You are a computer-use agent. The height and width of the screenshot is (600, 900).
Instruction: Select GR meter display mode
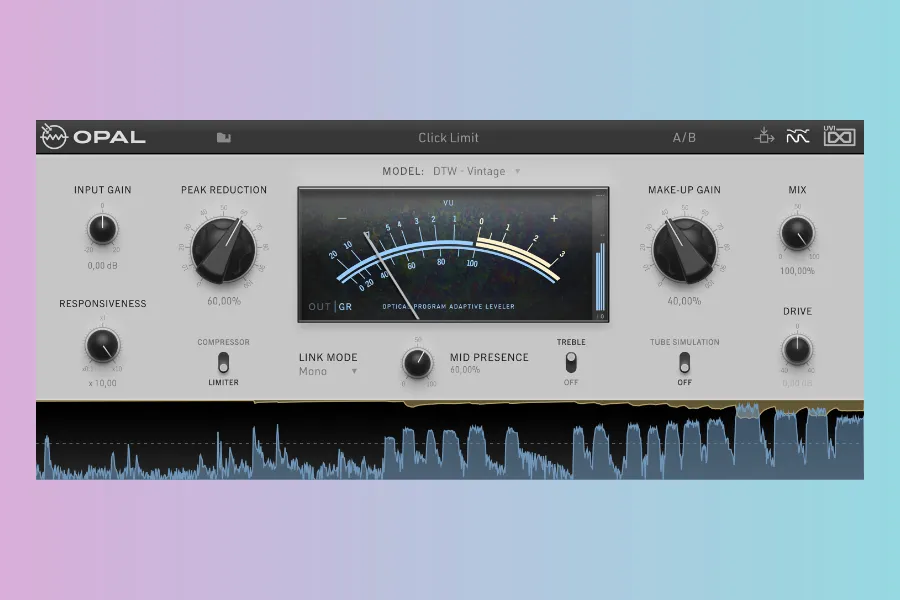tap(345, 307)
